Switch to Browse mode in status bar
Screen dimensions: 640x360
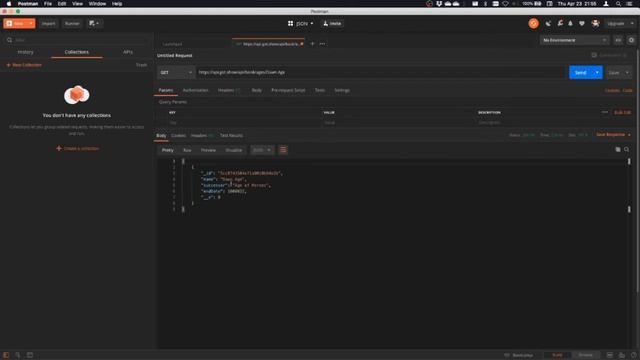[x=585, y=355]
